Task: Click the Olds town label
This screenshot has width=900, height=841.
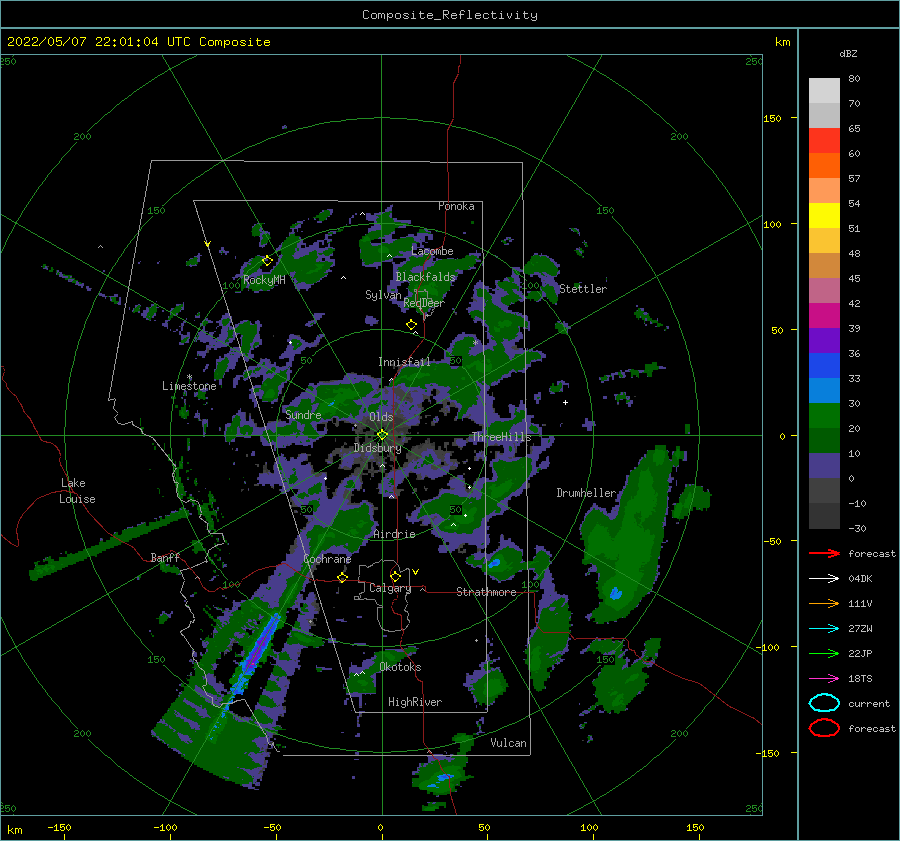Action: coord(381,417)
